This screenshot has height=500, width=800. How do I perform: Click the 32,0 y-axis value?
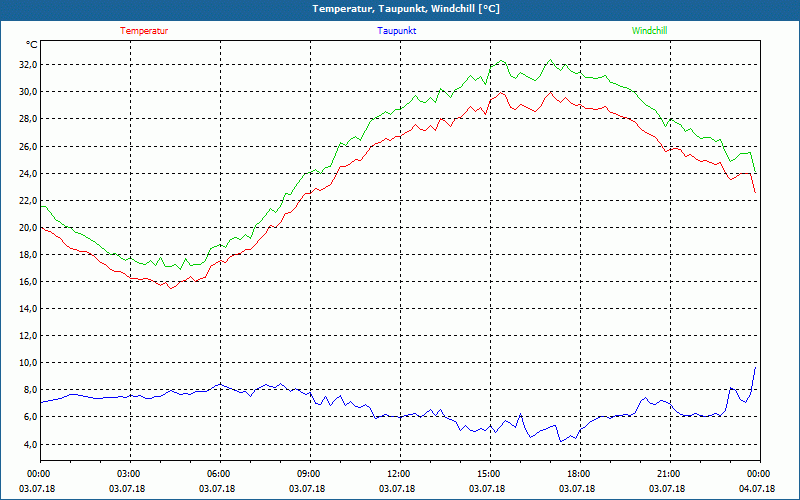[28, 65]
